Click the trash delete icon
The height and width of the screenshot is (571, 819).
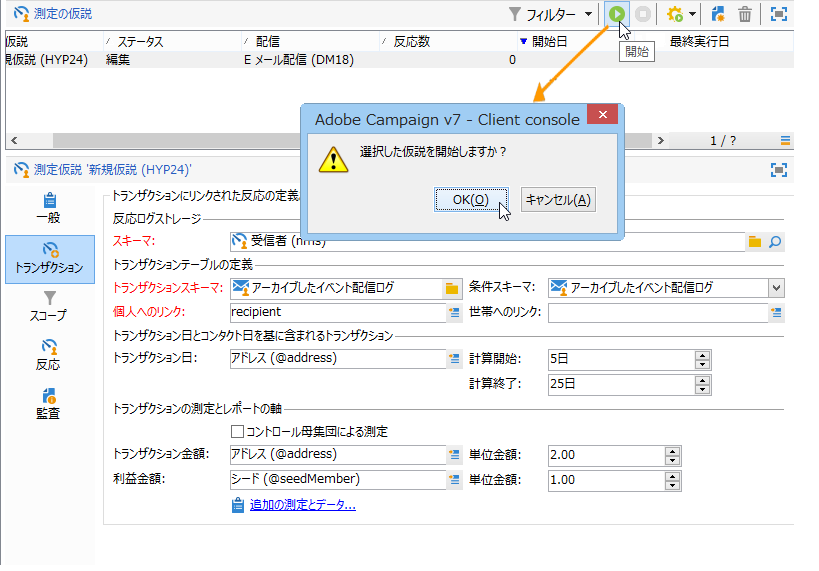(x=745, y=14)
